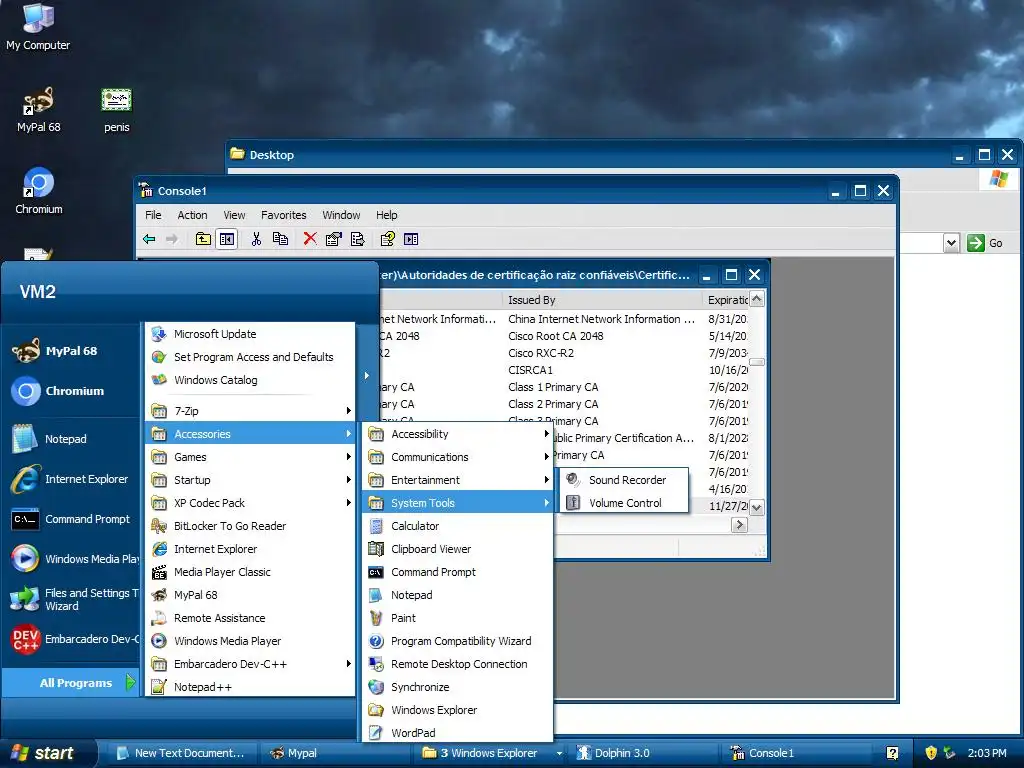The height and width of the screenshot is (768, 1024).
Task: Open Set Program Access and Defaults
Action: tap(251, 357)
